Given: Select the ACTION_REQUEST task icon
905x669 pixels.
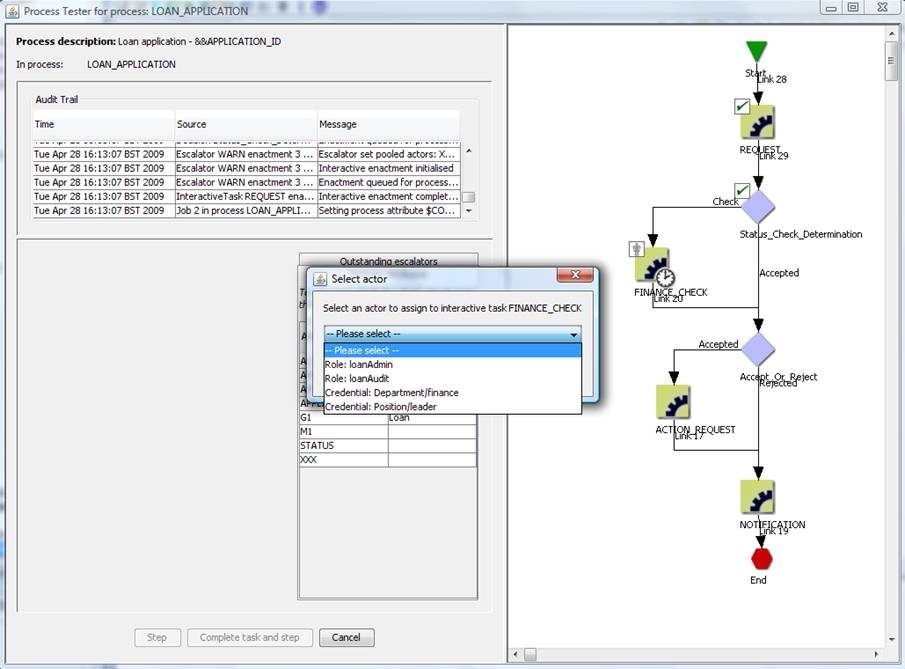Looking at the screenshot, I should pyautogui.click(x=673, y=403).
